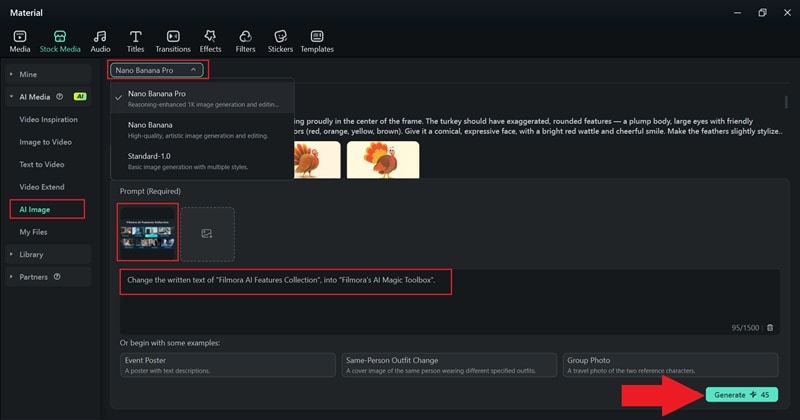The image size is (800, 420).
Task: Close the Nano Banana Pro model dropdown
Action: (x=157, y=70)
